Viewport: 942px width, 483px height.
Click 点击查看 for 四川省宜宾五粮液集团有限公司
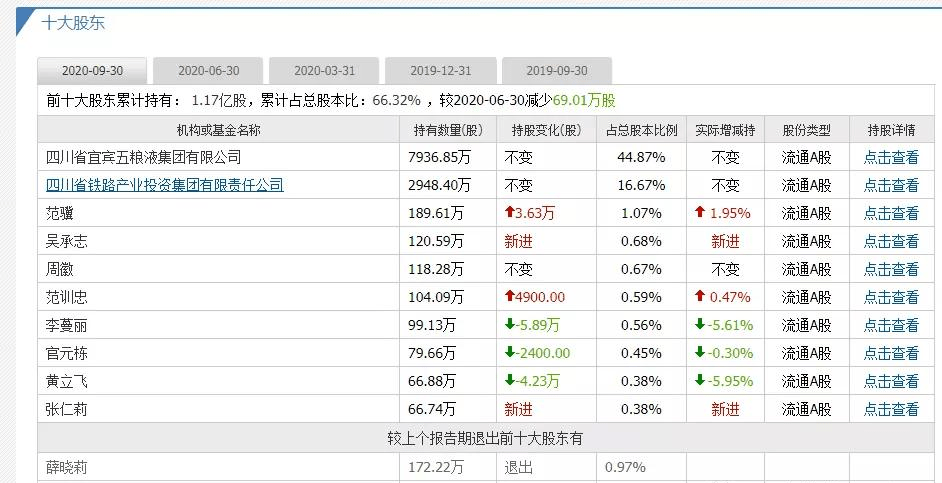(x=891, y=157)
